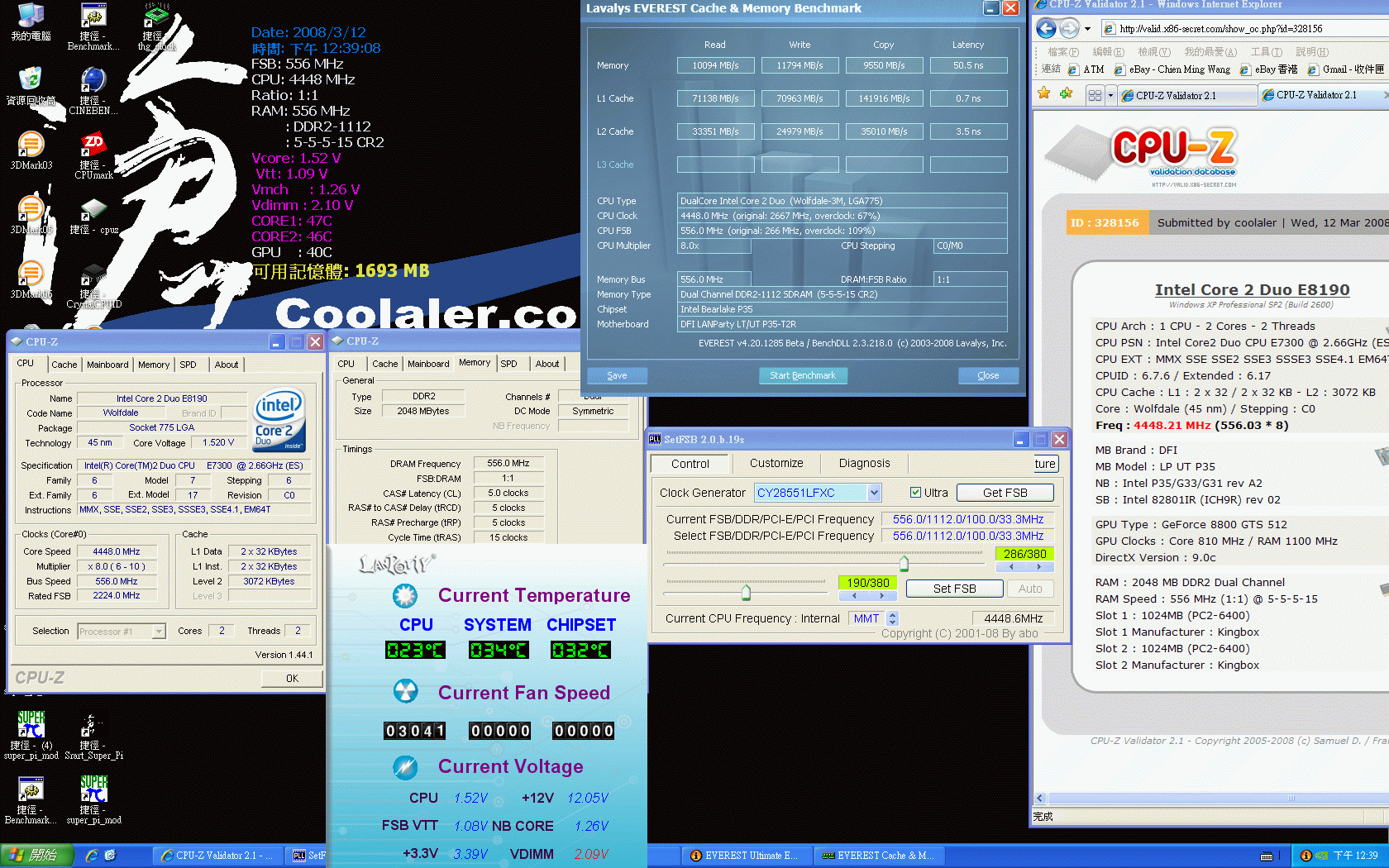Open the CINEBENCH shortcut icon

93,89
